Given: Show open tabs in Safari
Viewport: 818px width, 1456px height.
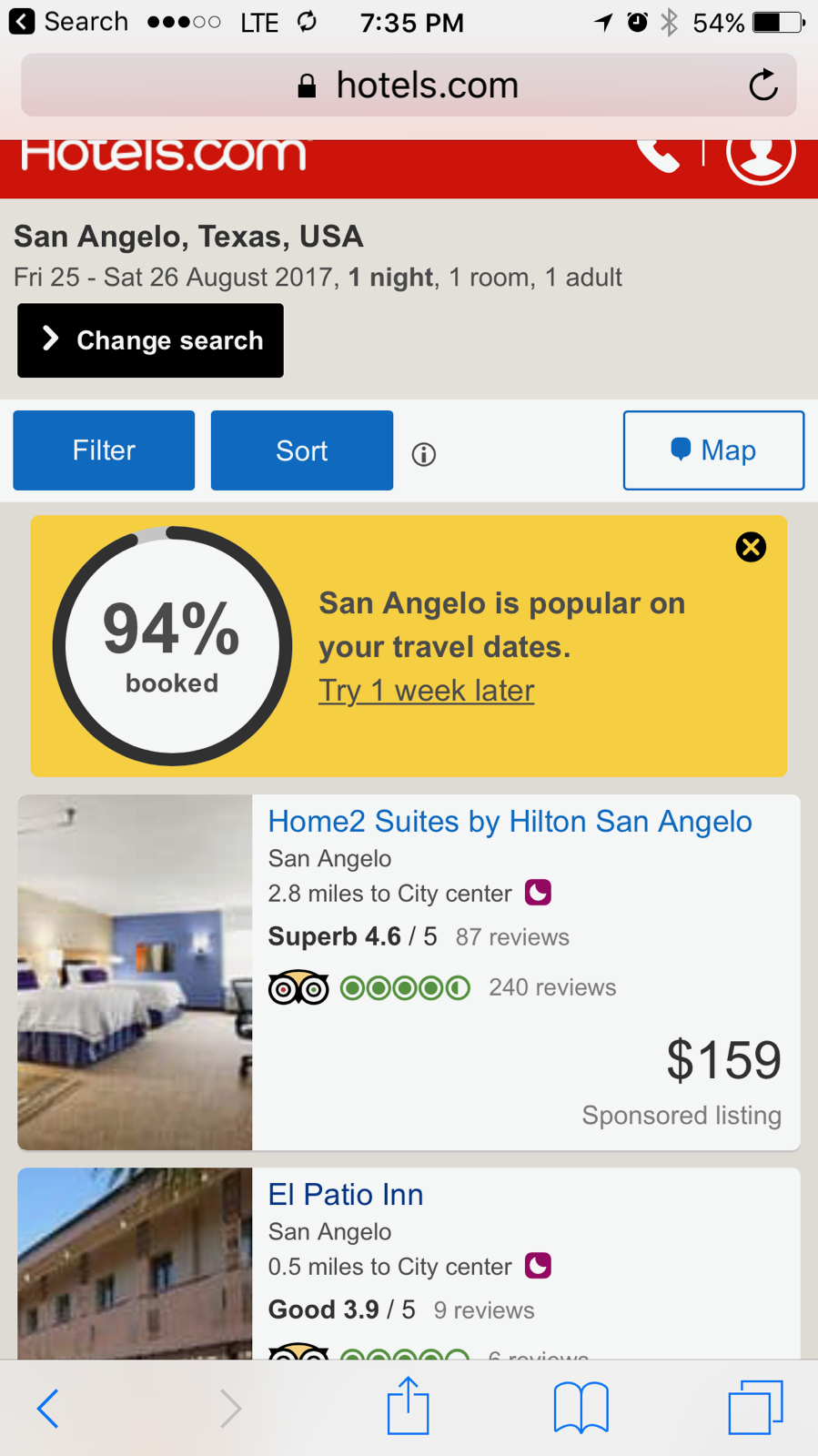Looking at the screenshot, I should (x=755, y=1407).
